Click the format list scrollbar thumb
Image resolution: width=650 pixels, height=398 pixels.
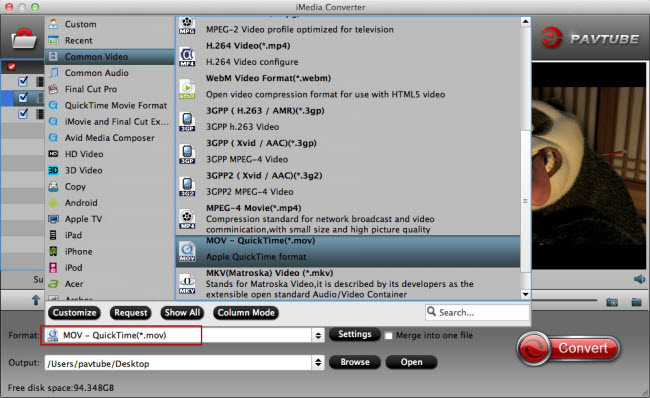[525, 201]
